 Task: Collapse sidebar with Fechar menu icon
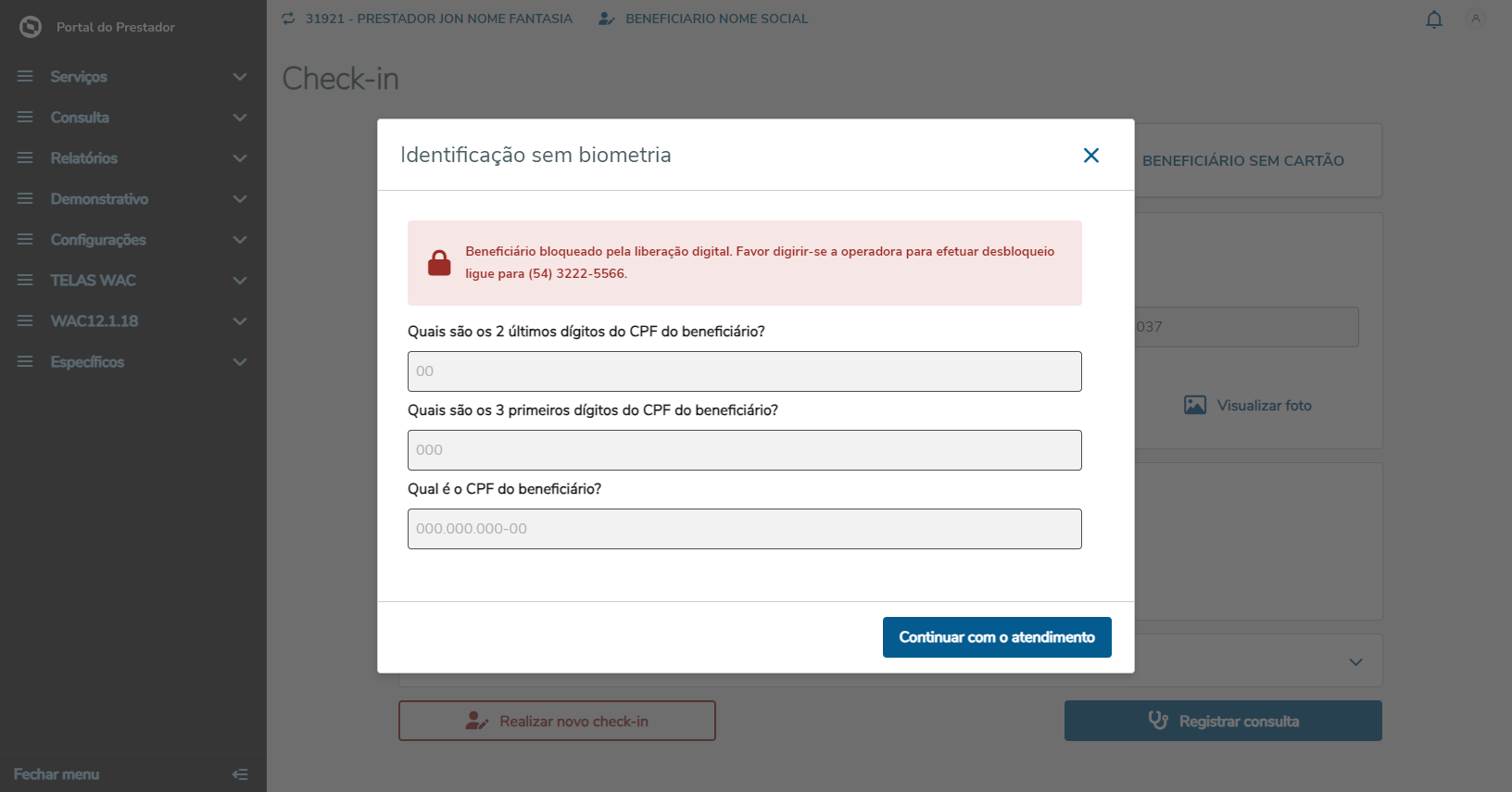click(x=240, y=774)
